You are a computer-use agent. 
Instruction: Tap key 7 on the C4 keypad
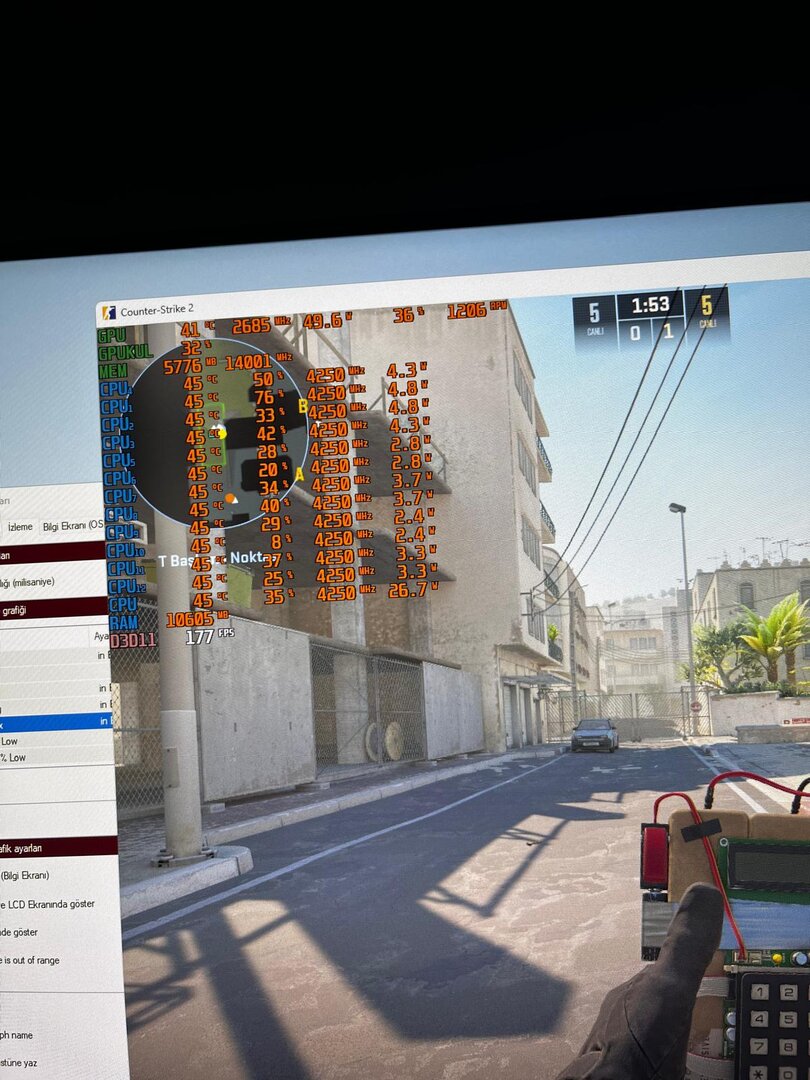[x=760, y=1046]
